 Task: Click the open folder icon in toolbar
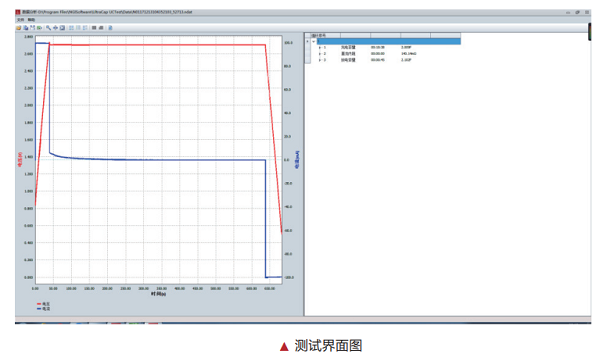18,28
